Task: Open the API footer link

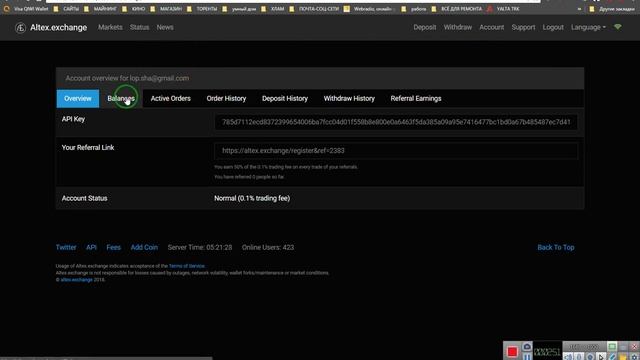Action: point(91,247)
